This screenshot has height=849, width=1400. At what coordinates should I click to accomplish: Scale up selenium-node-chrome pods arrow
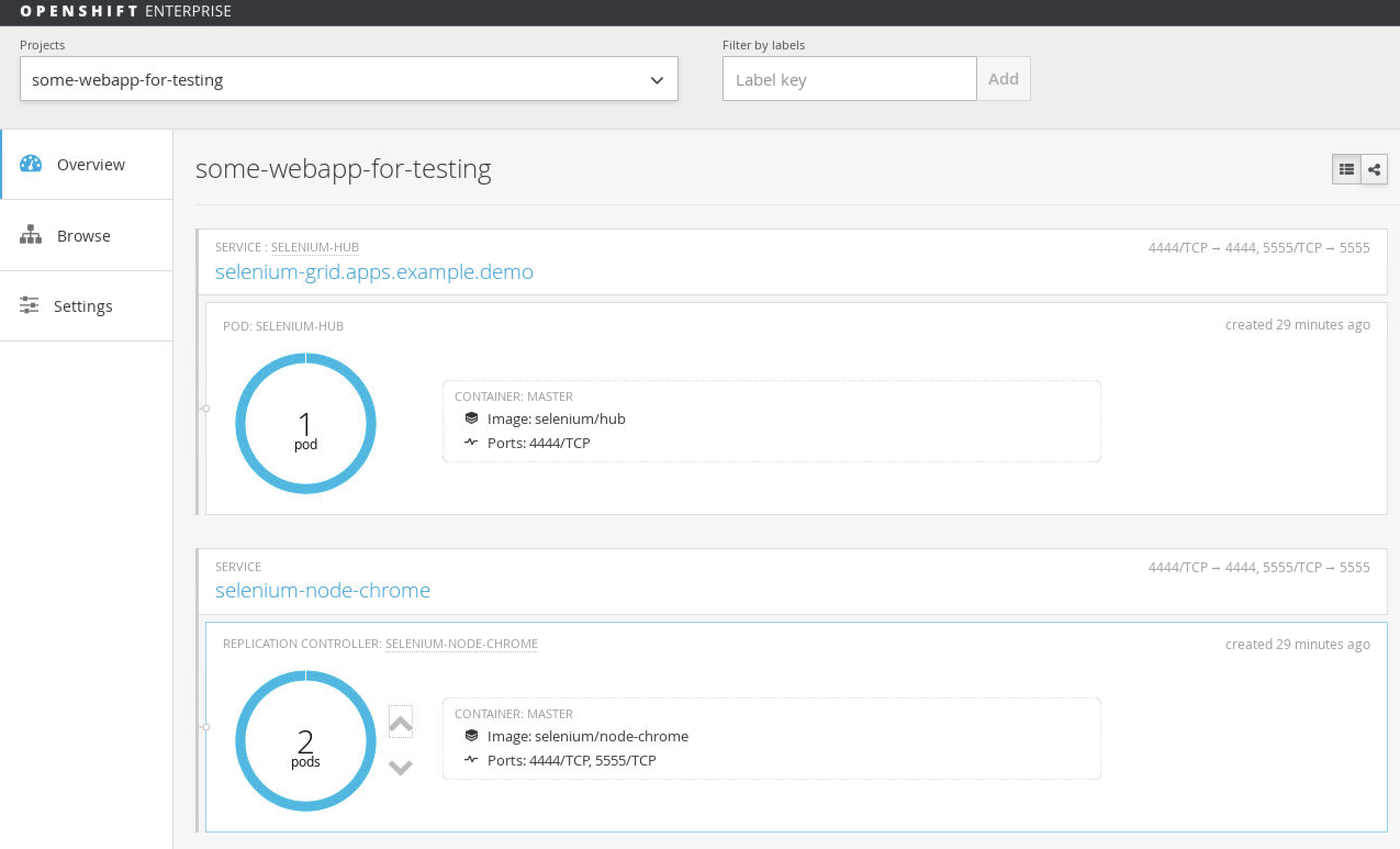pos(400,722)
